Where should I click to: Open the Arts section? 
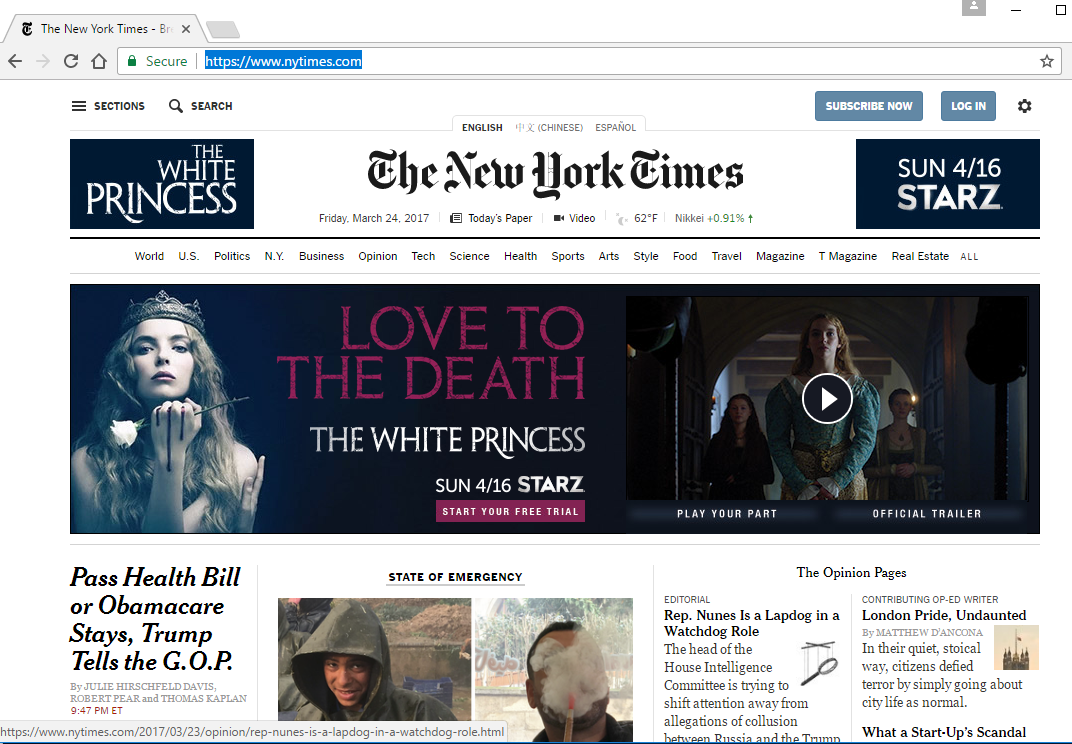click(608, 256)
